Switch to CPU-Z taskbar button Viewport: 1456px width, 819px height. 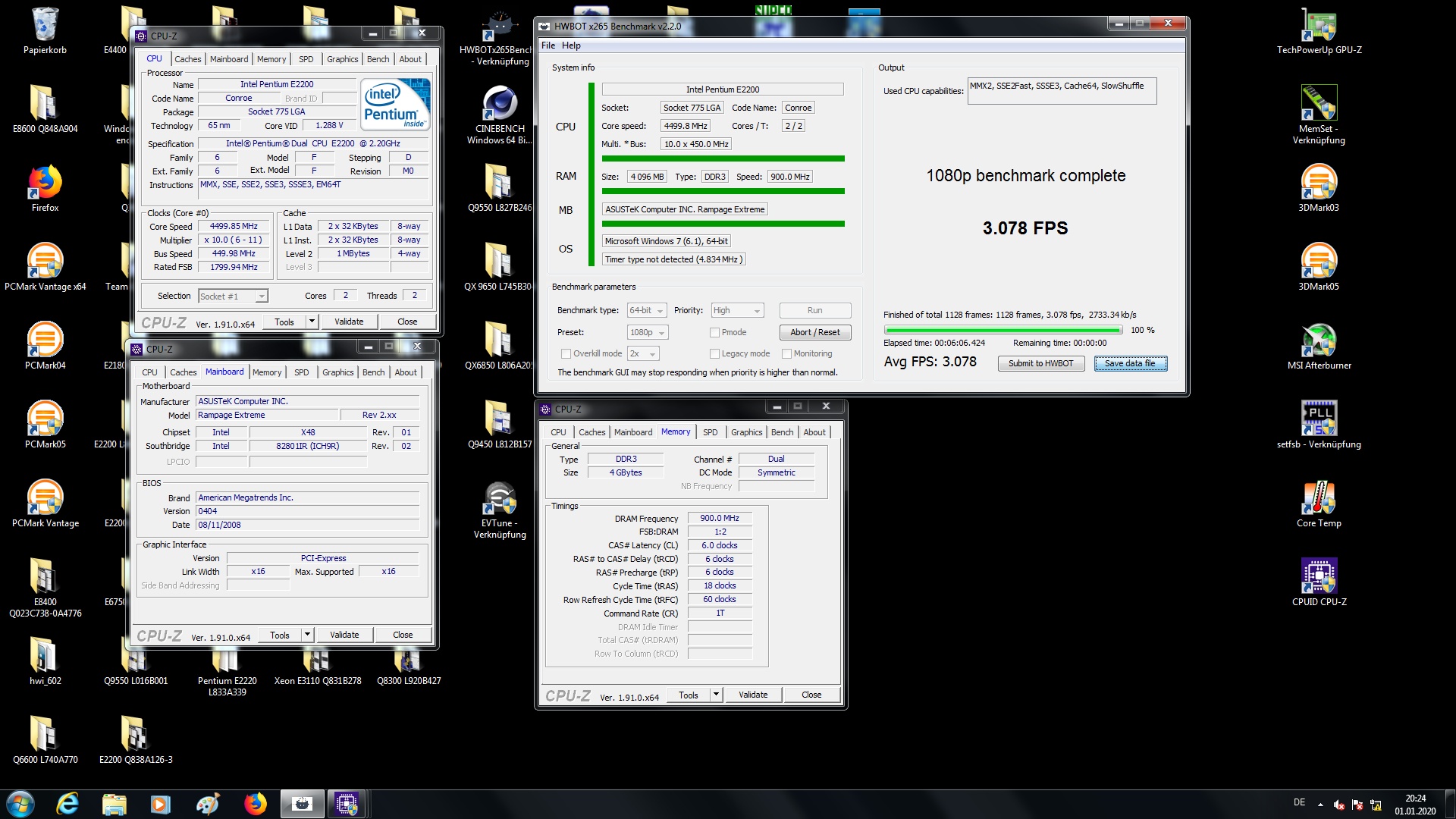tap(347, 804)
